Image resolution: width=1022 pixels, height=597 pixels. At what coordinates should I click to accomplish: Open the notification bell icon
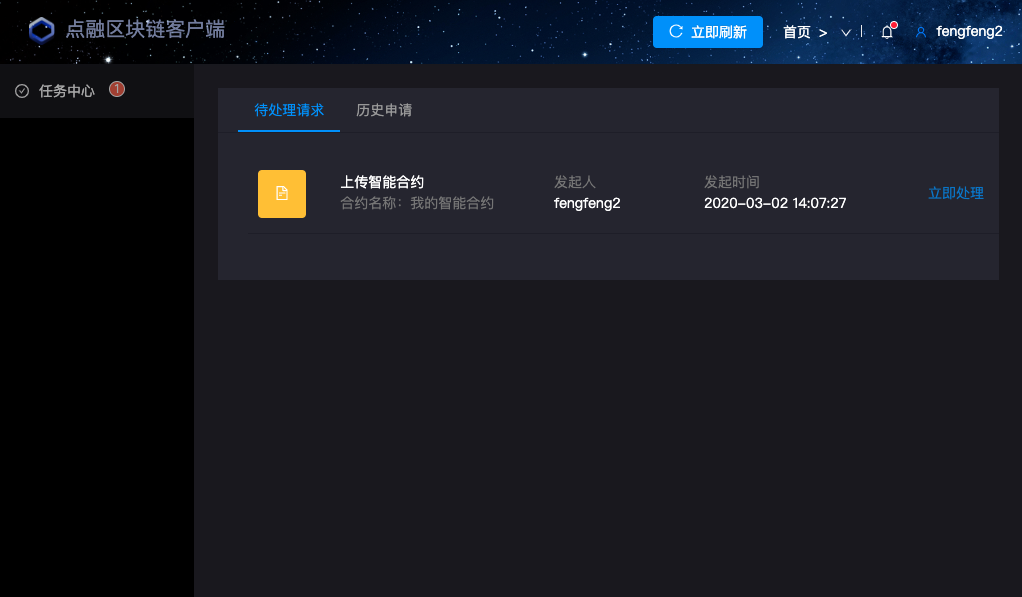pyautogui.click(x=887, y=32)
